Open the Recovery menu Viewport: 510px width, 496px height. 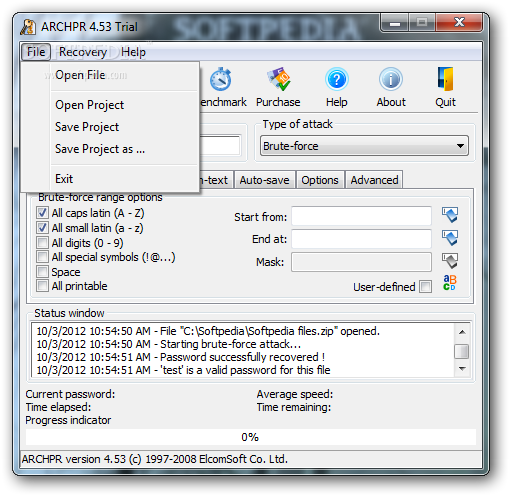(x=83, y=52)
